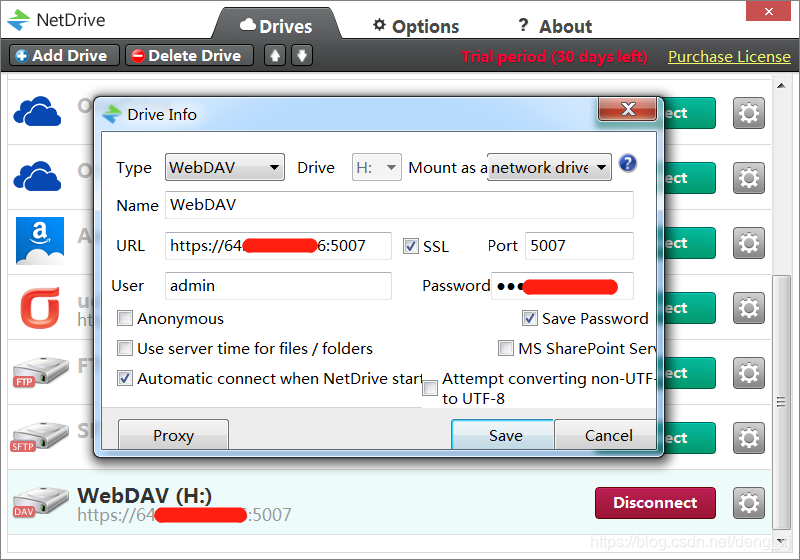
Task: Open settings gear for the WebDAV (H:) row
Action: tap(748, 503)
